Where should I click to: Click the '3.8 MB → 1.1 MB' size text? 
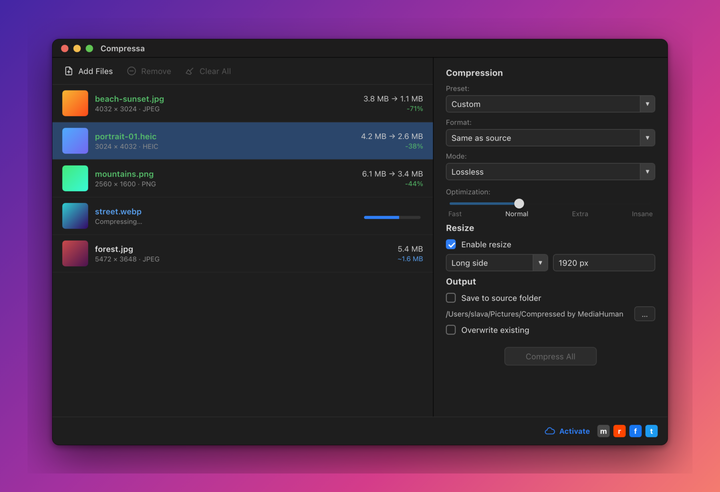(393, 99)
